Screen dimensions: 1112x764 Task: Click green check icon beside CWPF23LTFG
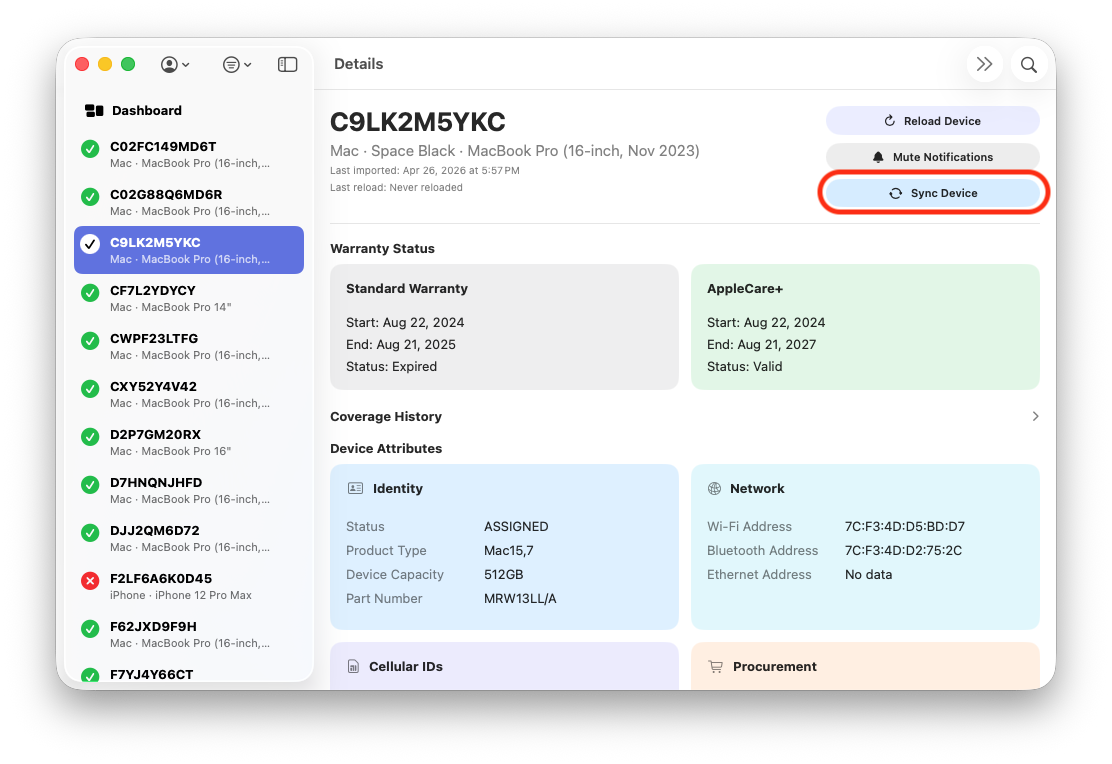(x=90, y=341)
